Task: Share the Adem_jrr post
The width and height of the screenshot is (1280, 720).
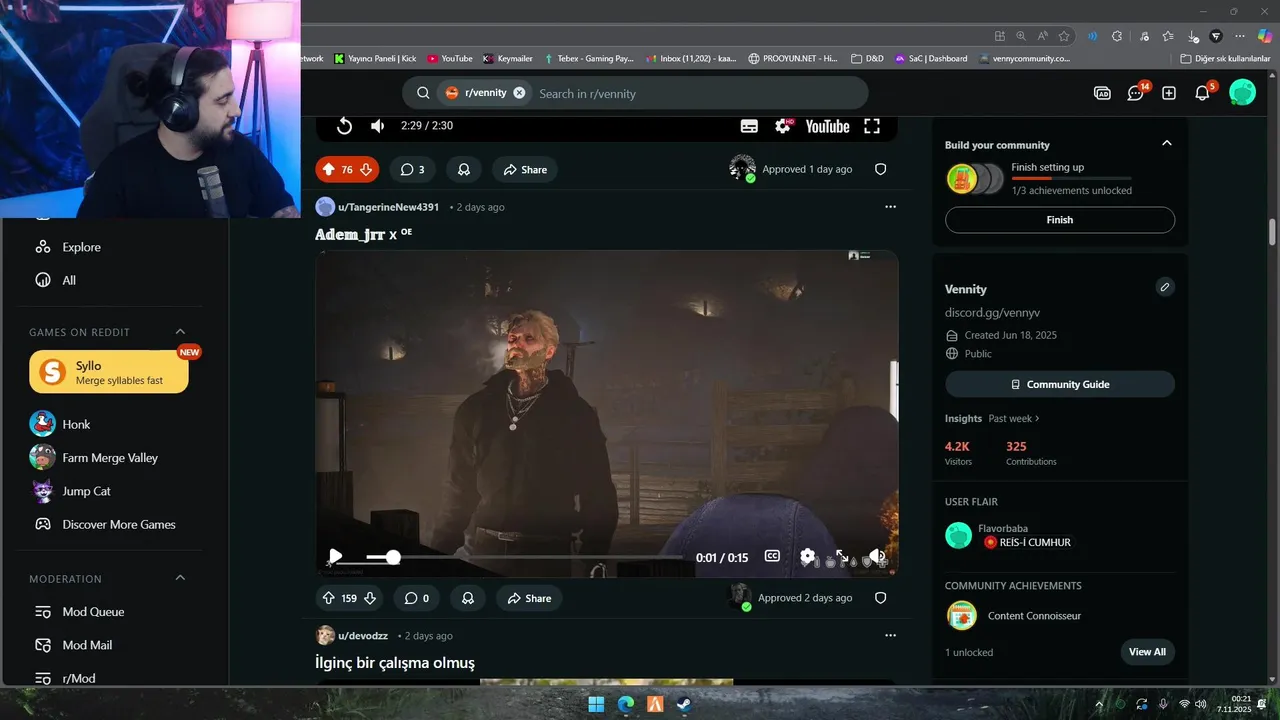Action: 529,598
